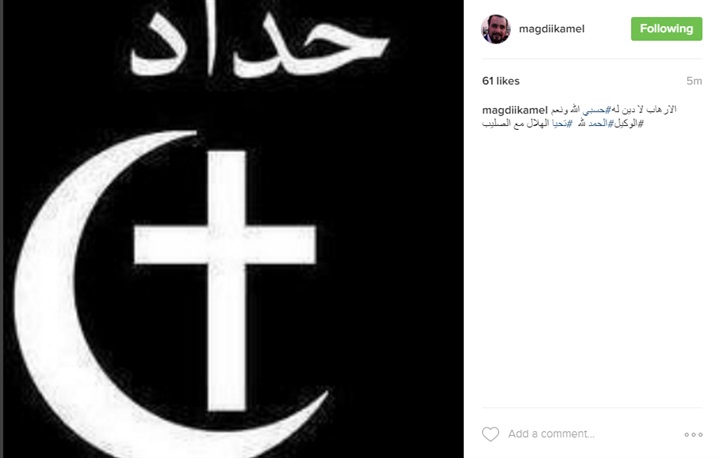The width and height of the screenshot is (720, 458).
Task: Click the #الوكيل text in the caption
Action: [628, 124]
